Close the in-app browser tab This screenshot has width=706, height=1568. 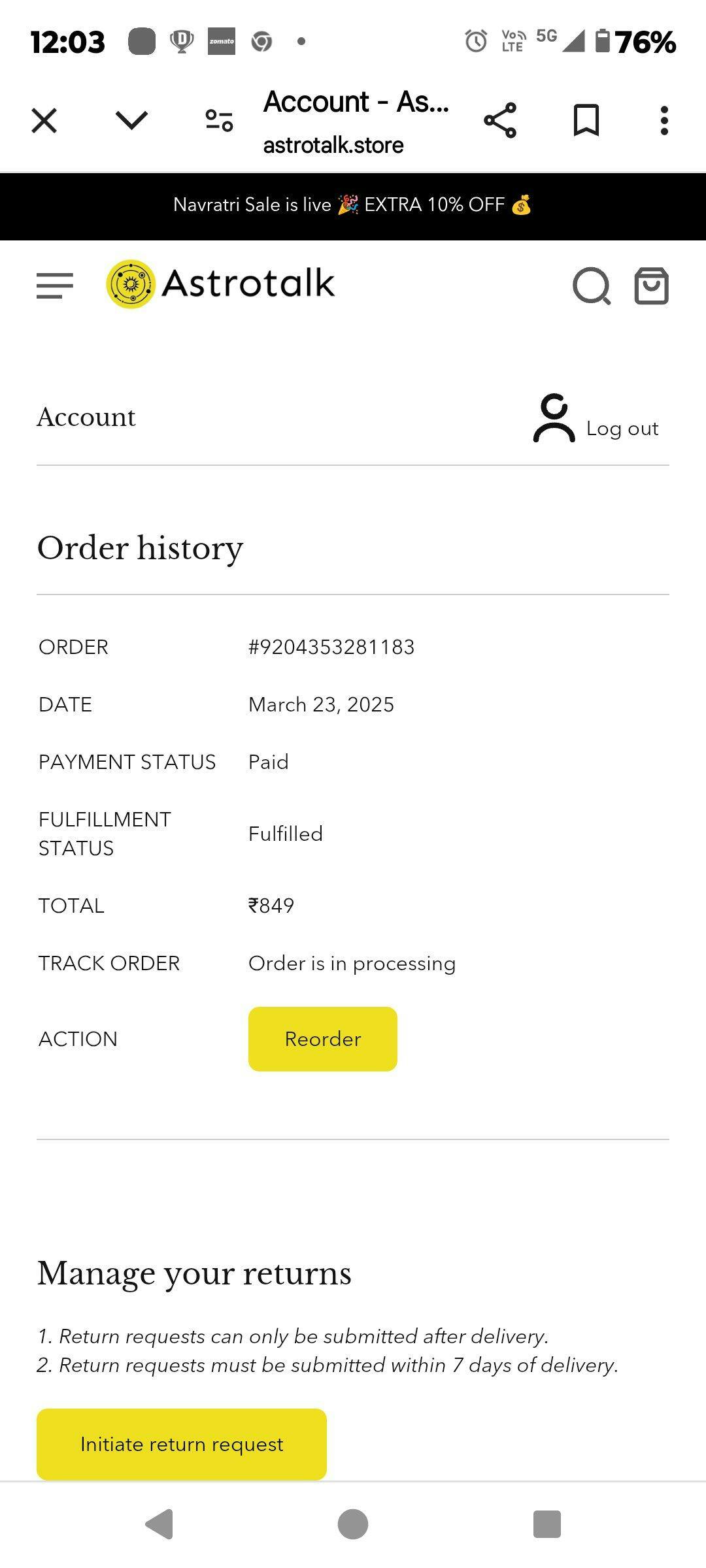point(44,121)
